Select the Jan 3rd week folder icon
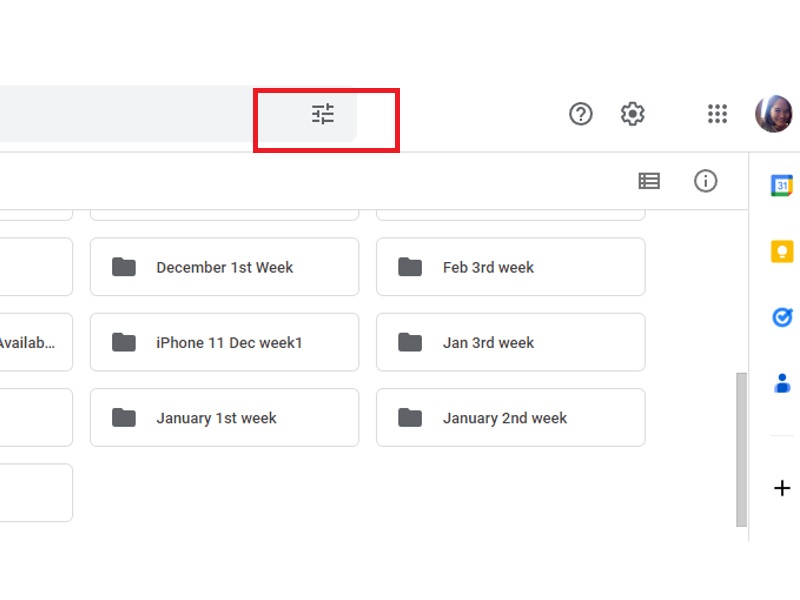Viewport: 800px width, 600px height. coord(410,342)
